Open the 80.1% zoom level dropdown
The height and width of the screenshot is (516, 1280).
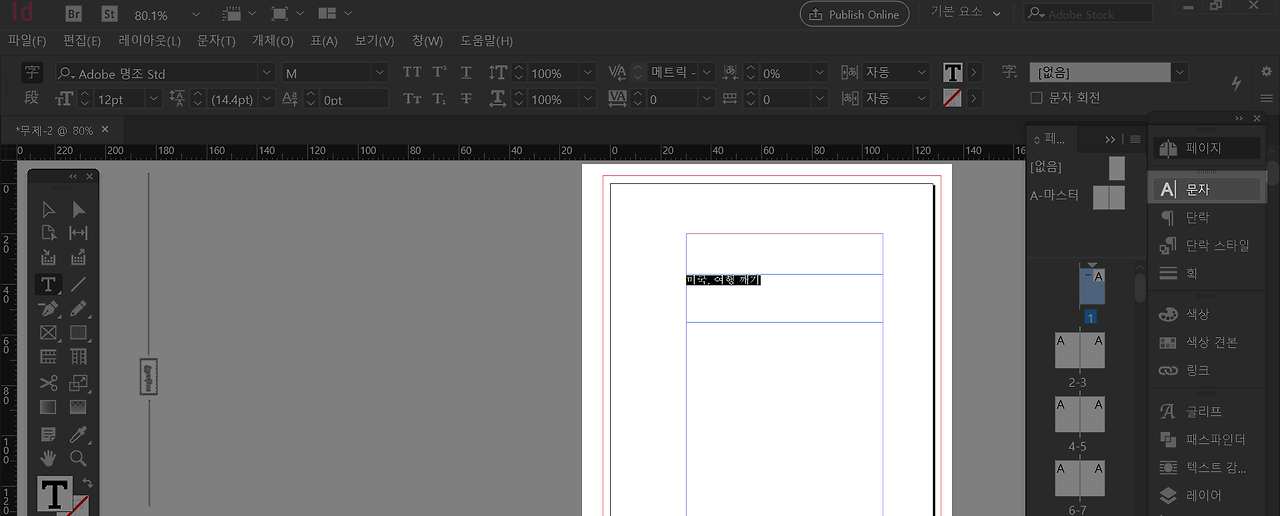click(195, 14)
